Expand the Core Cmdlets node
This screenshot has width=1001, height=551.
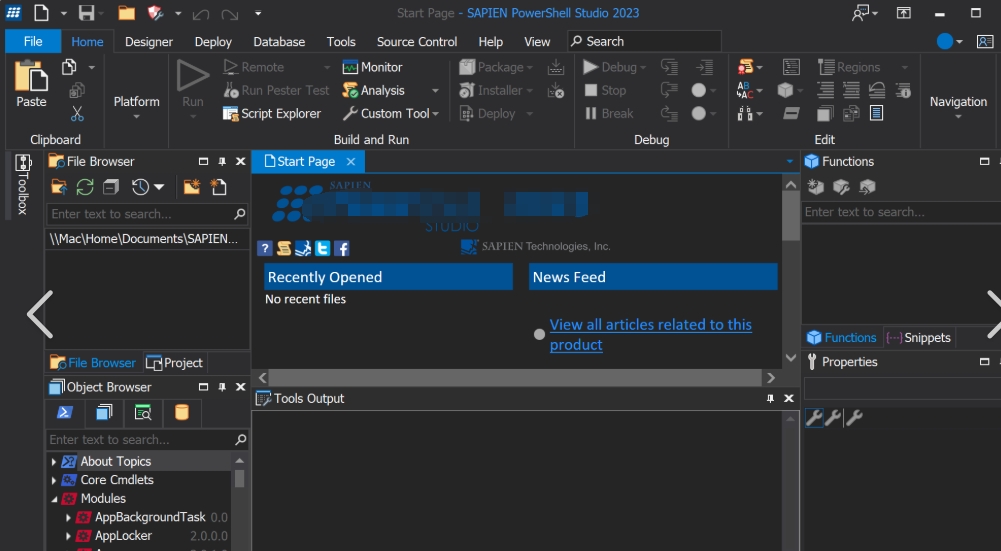click(x=54, y=479)
